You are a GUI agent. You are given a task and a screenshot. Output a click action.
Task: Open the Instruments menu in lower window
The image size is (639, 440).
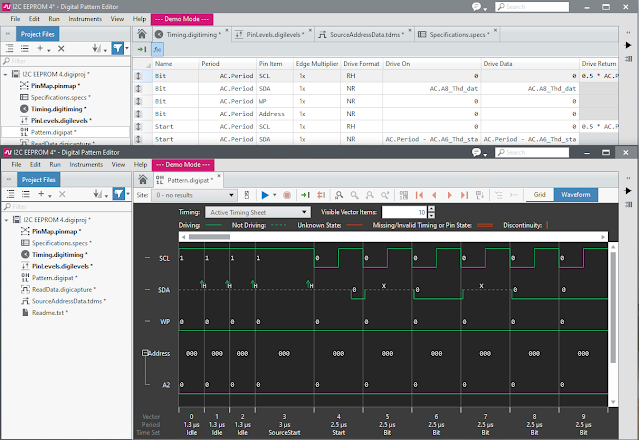click(86, 165)
